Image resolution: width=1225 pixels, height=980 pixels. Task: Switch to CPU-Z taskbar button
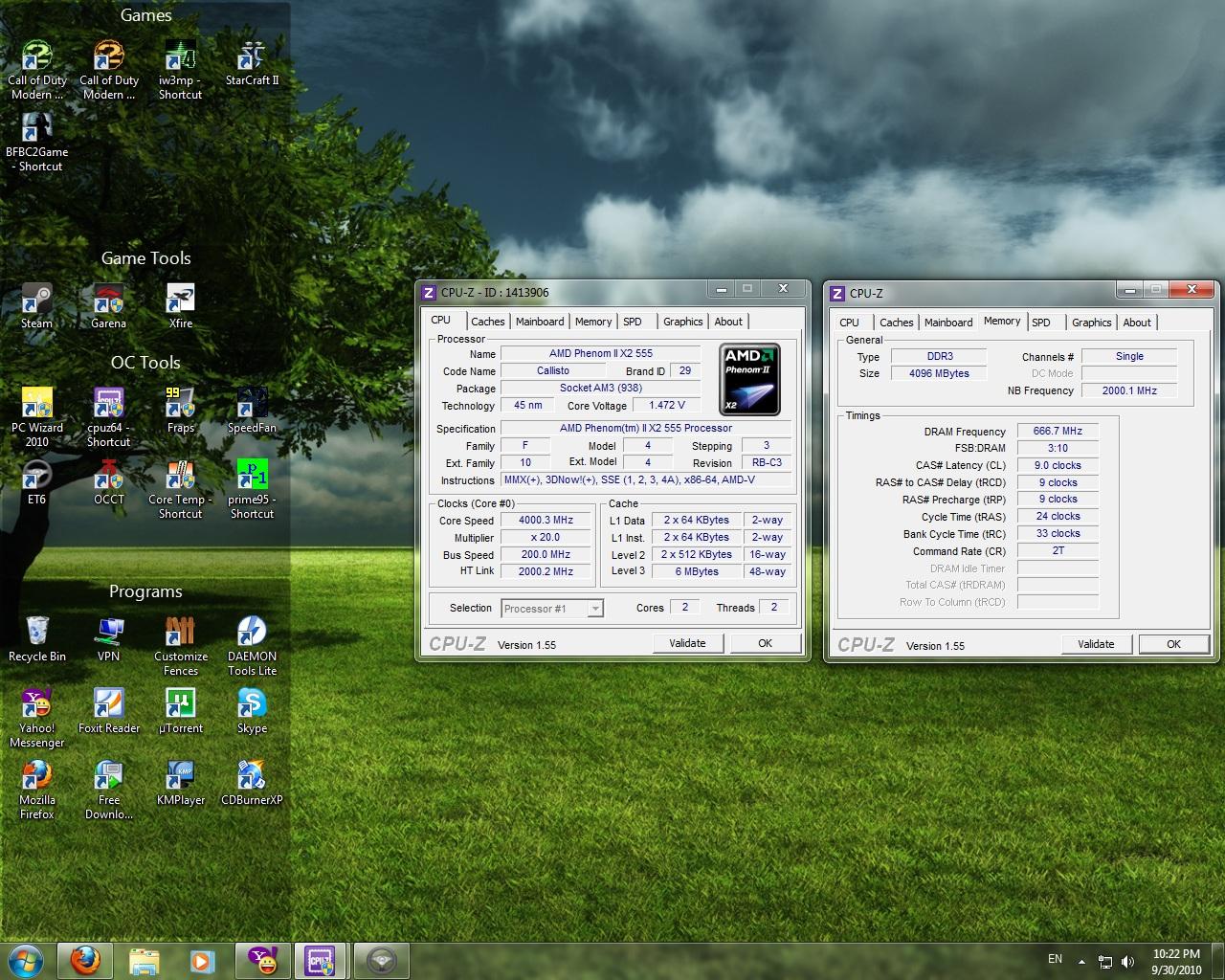[x=320, y=960]
